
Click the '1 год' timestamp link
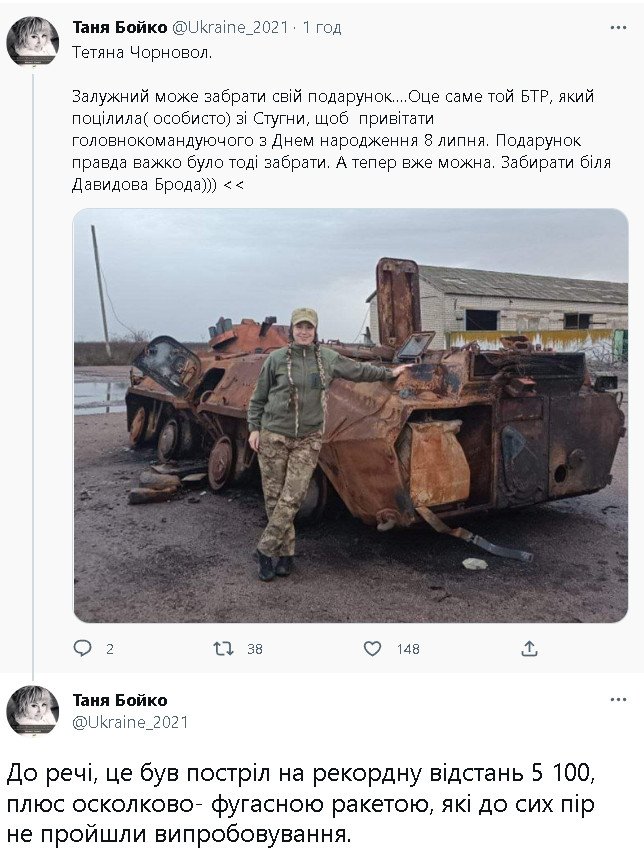pyautogui.click(x=322, y=27)
